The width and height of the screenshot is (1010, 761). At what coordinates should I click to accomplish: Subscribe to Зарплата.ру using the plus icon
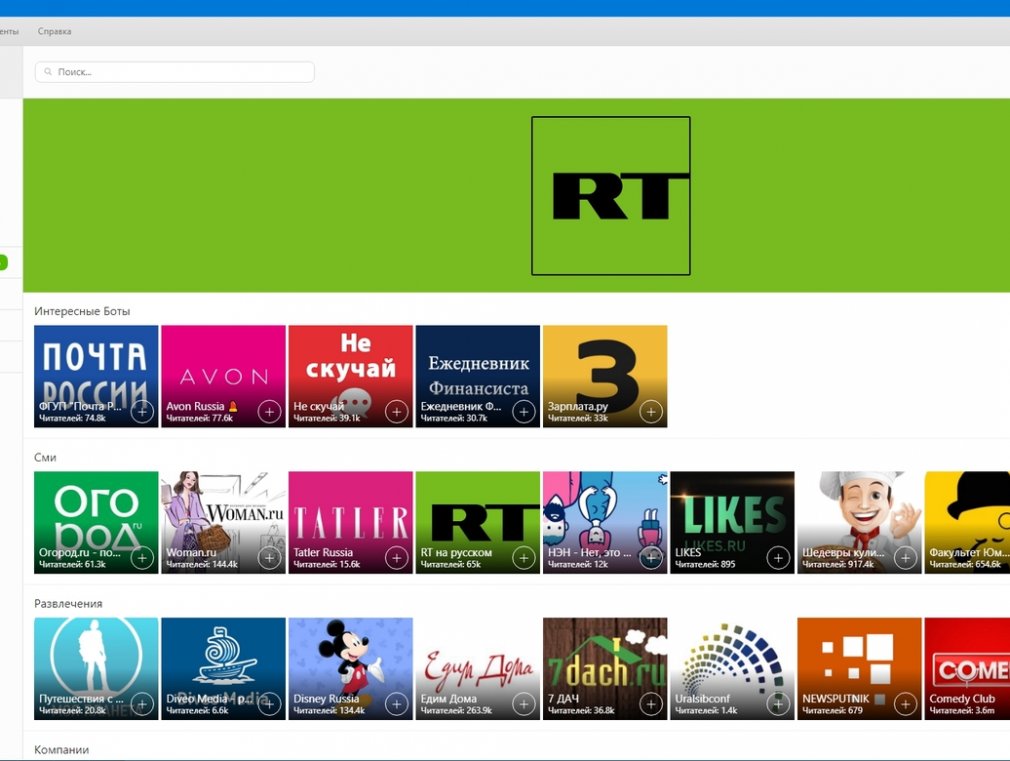coord(651,411)
